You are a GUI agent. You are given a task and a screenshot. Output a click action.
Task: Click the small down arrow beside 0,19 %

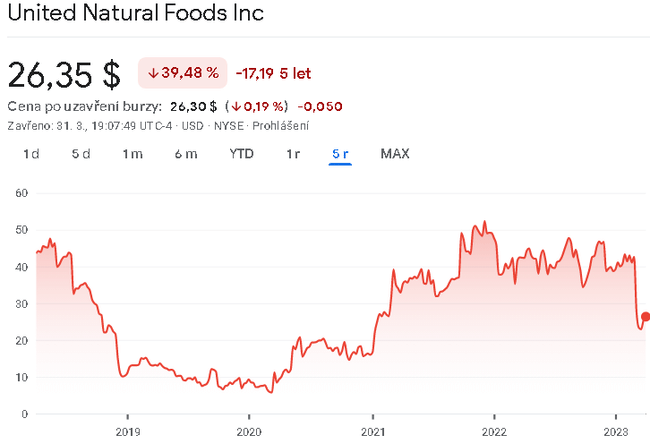coord(233,106)
